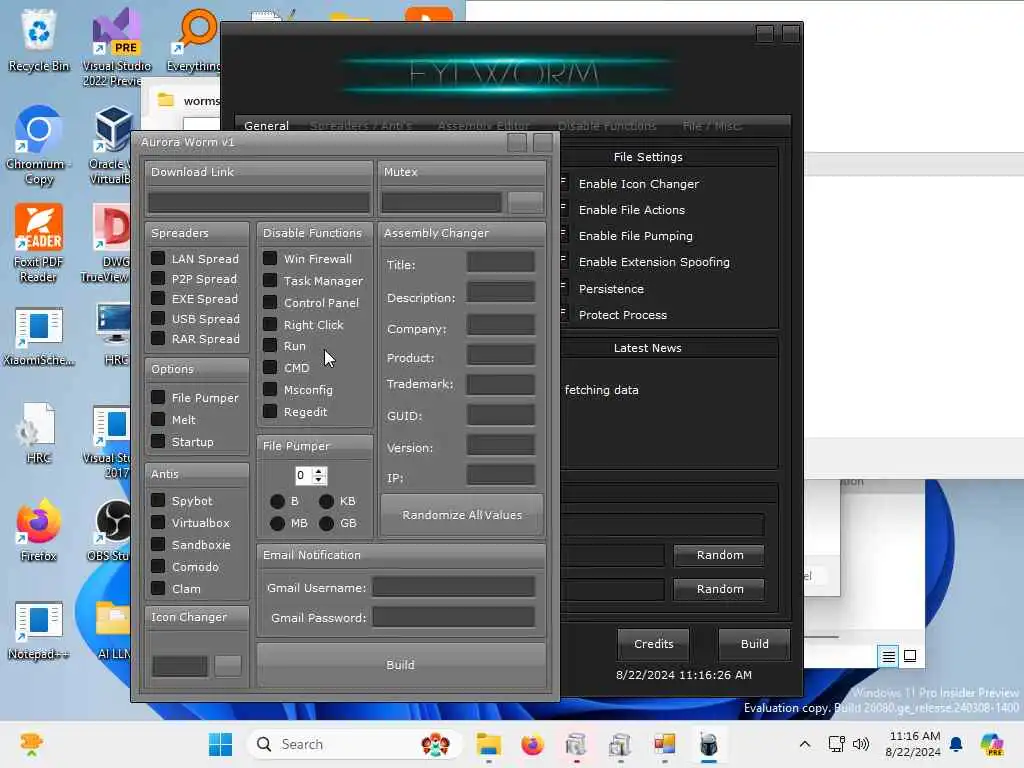The width and height of the screenshot is (1024, 768).
Task: Click the taskbar app with helmet icon
Action: point(709,744)
